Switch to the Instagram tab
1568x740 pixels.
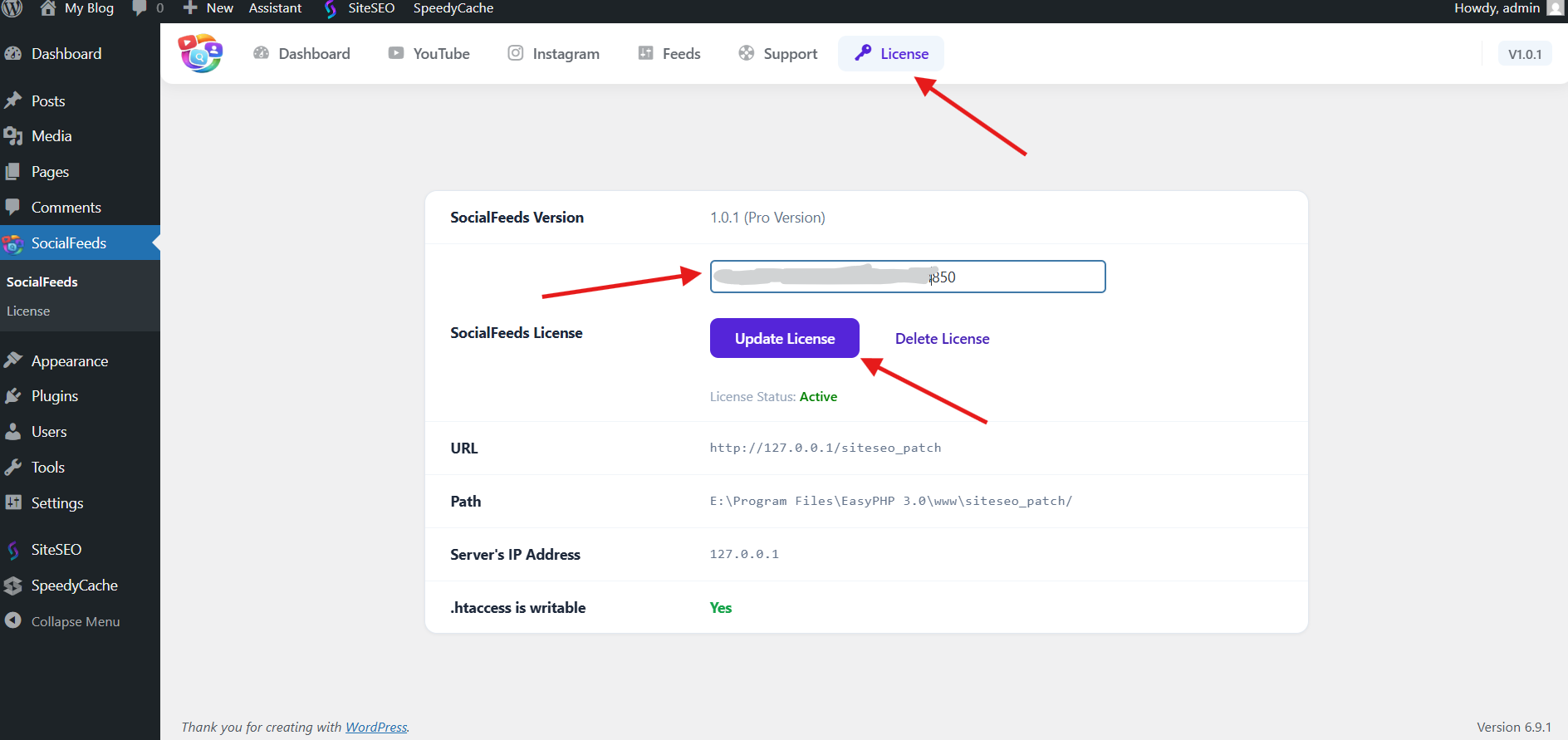(x=553, y=53)
